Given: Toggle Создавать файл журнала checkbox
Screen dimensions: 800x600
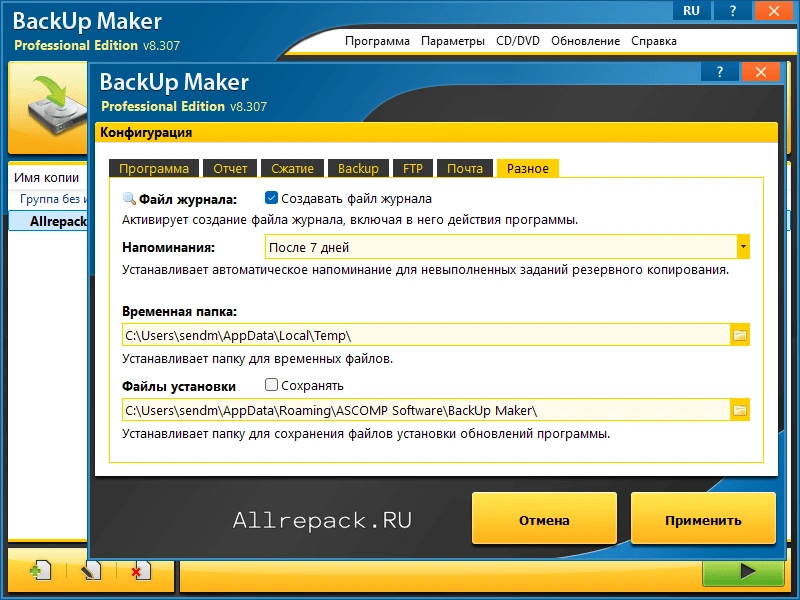Looking at the screenshot, I should (271, 197).
